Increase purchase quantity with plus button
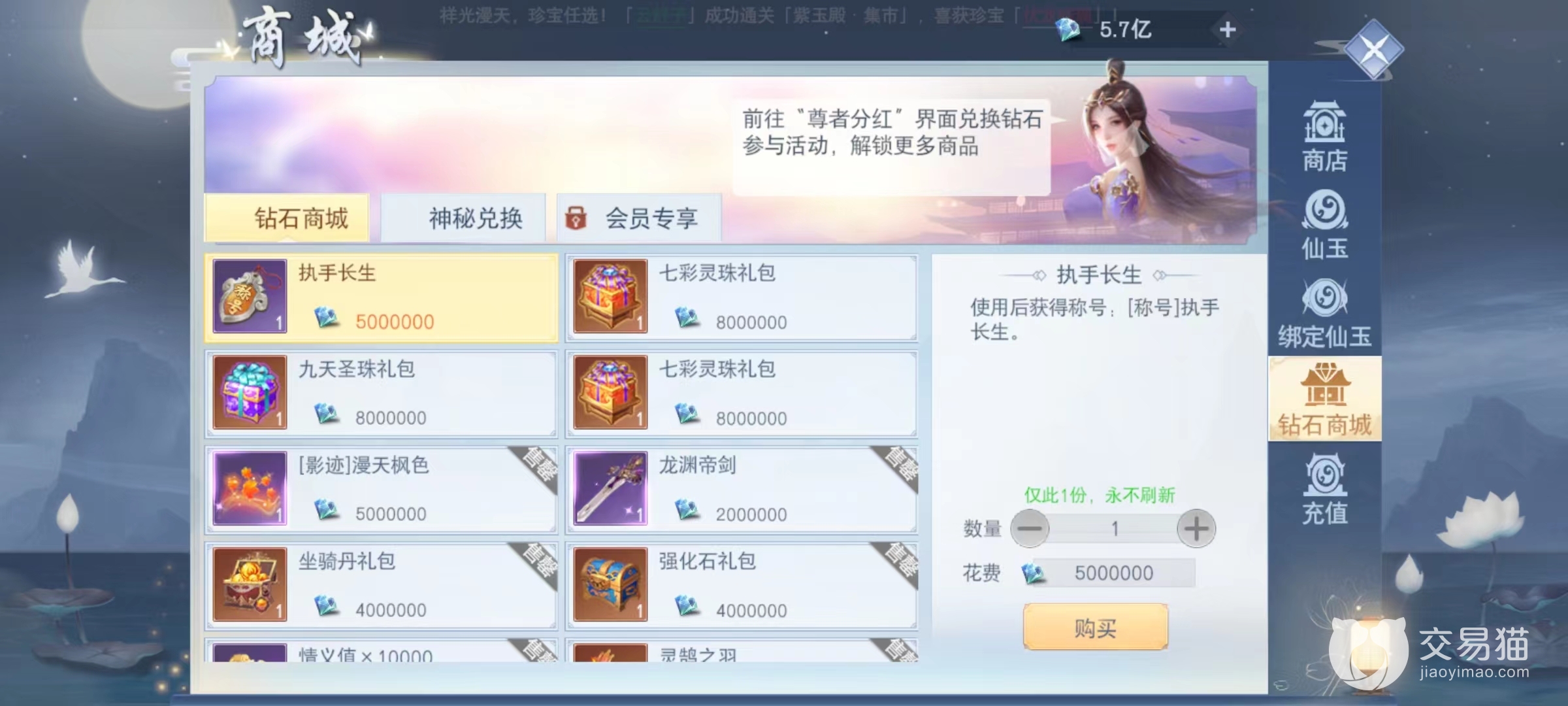1568x706 pixels. (1196, 528)
